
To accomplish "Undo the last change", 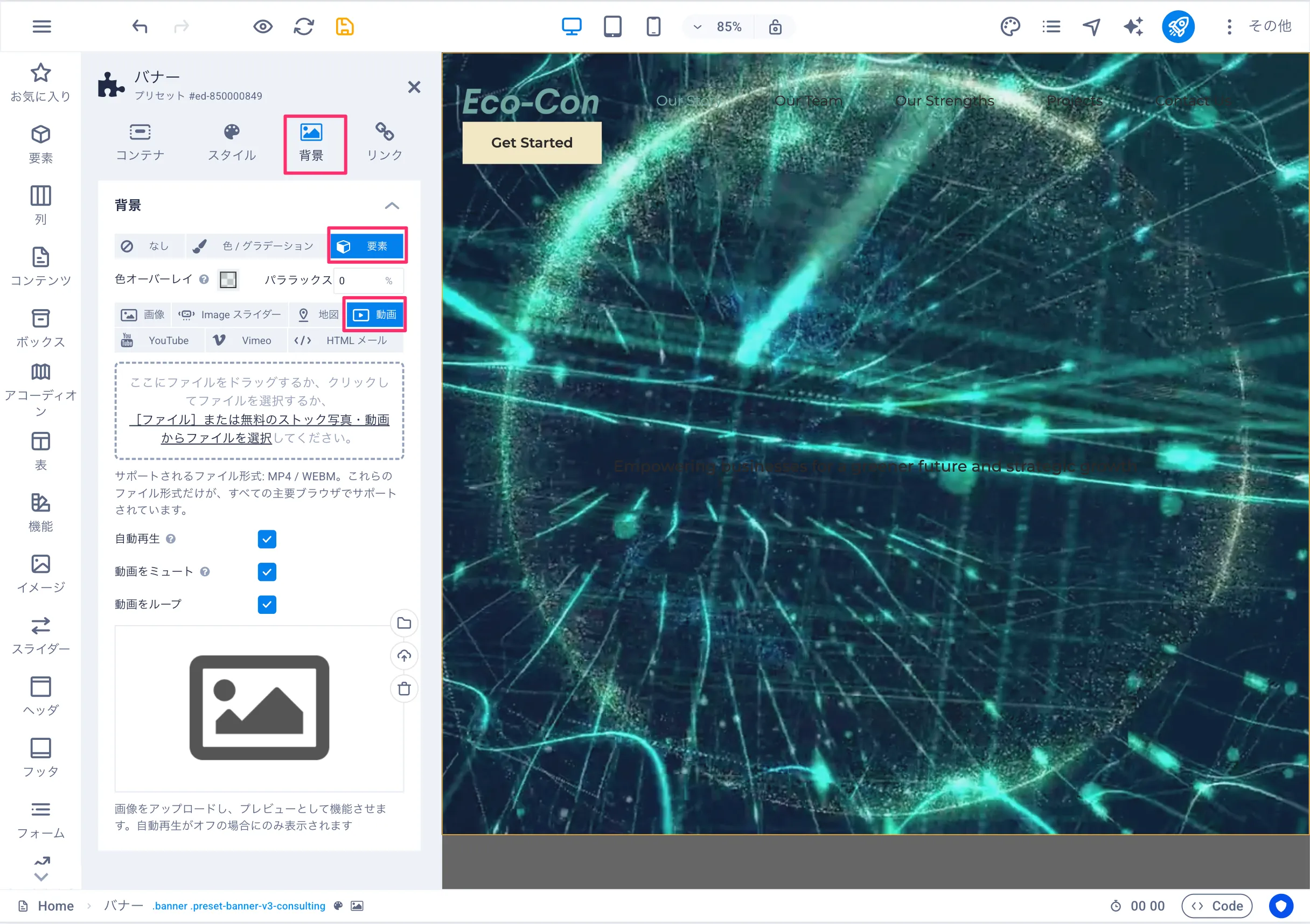I will click(x=140, y=27).
